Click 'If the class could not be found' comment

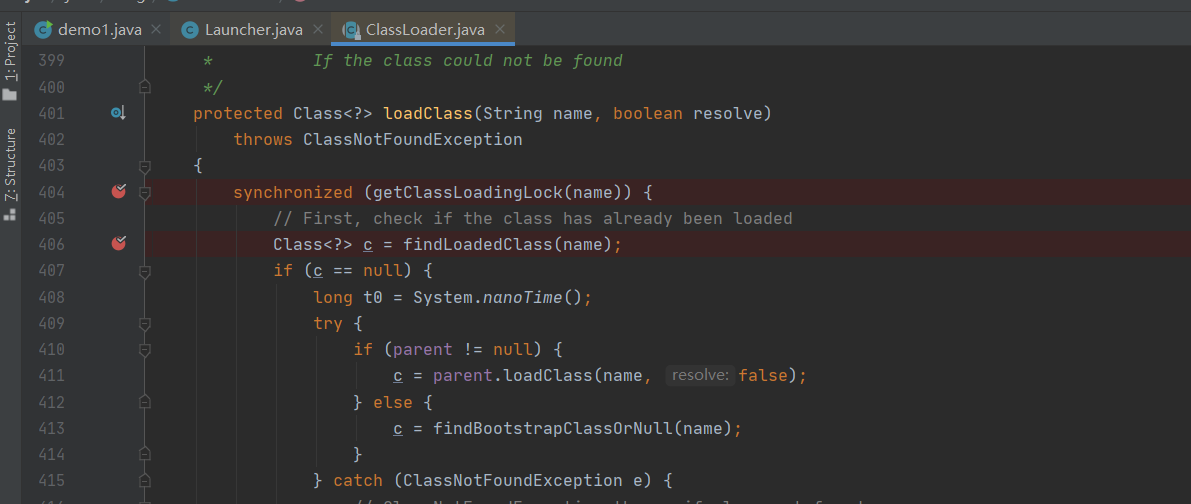[468, 61]
